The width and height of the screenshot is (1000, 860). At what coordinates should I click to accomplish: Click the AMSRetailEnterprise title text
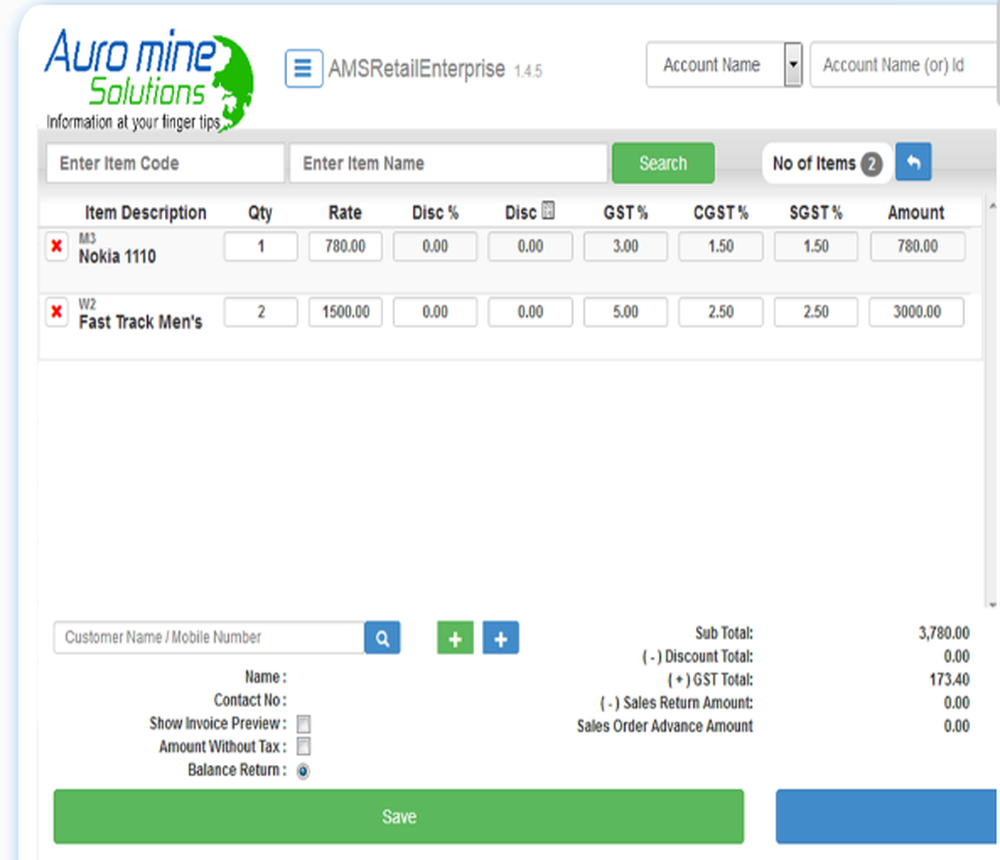point(416,68)
